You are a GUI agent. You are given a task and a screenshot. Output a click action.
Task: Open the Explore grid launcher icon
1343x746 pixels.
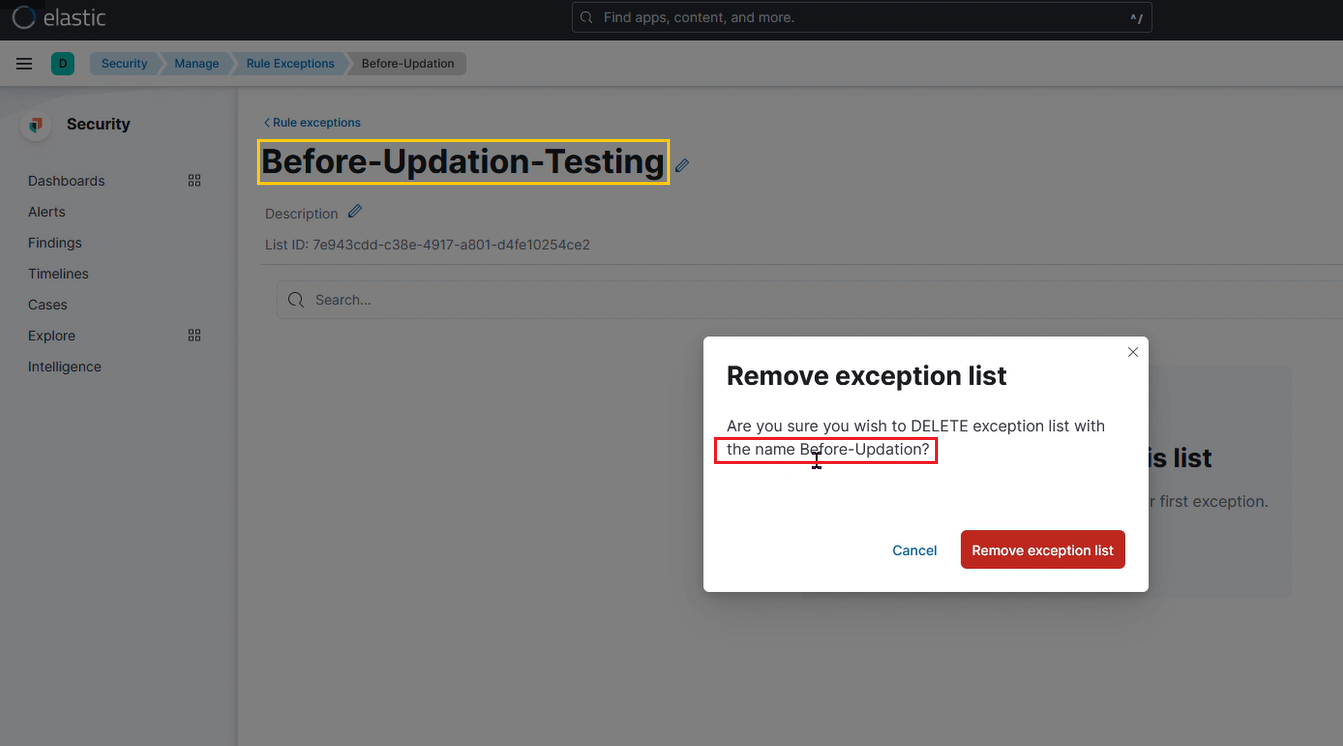point(194,335)
